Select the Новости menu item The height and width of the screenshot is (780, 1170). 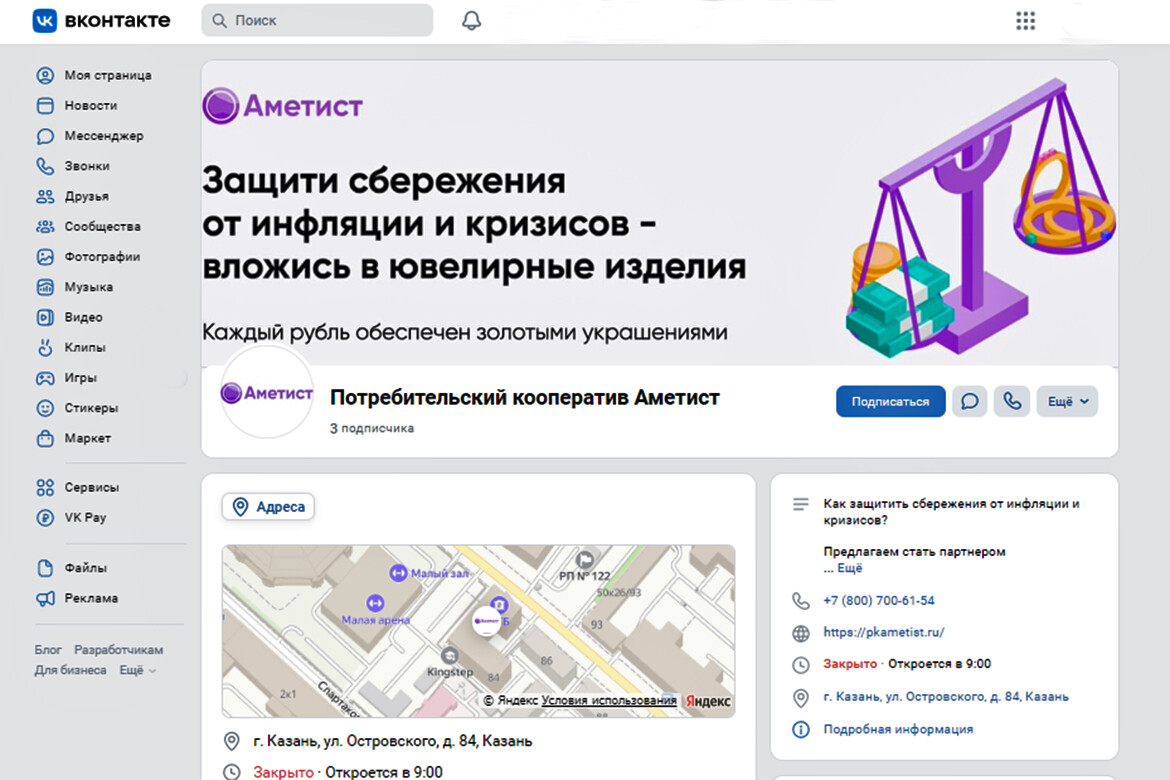pyautogui.click(x=90, y=106)
